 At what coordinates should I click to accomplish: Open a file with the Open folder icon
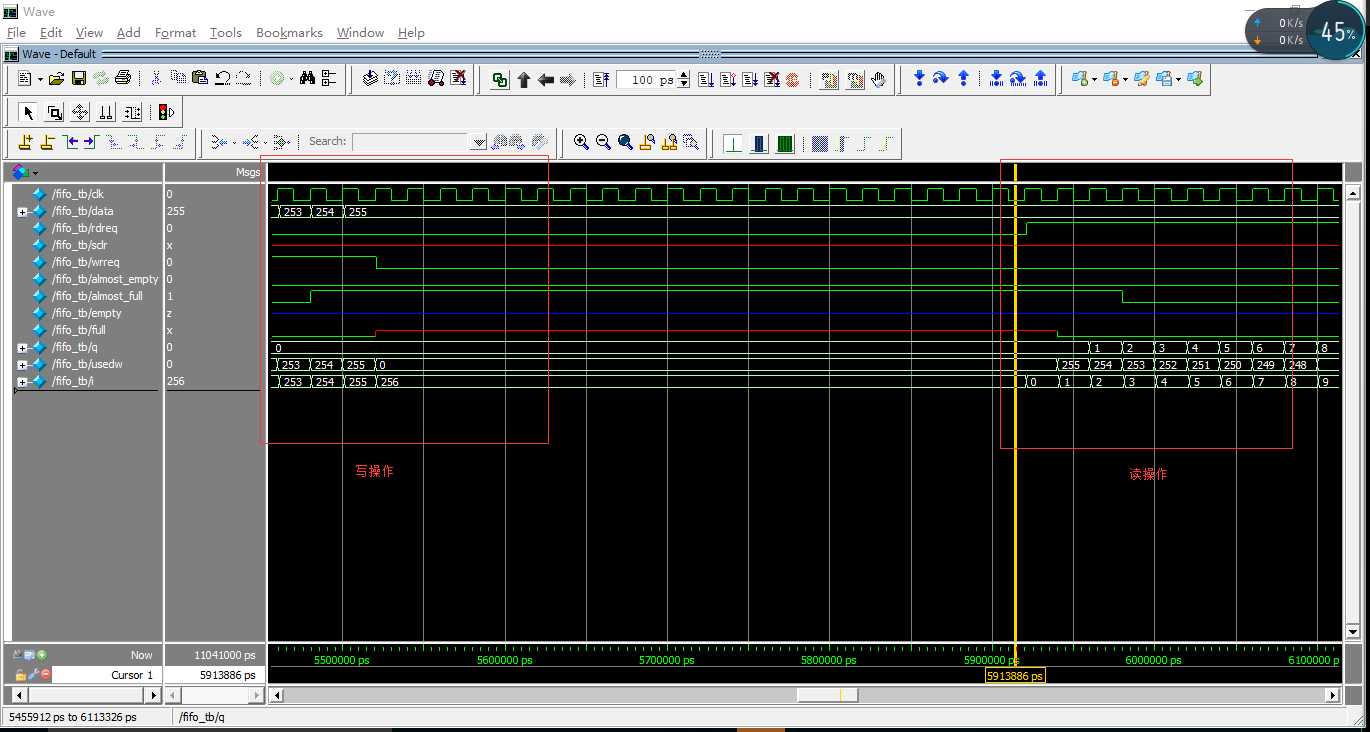click(x=56, y=79)
